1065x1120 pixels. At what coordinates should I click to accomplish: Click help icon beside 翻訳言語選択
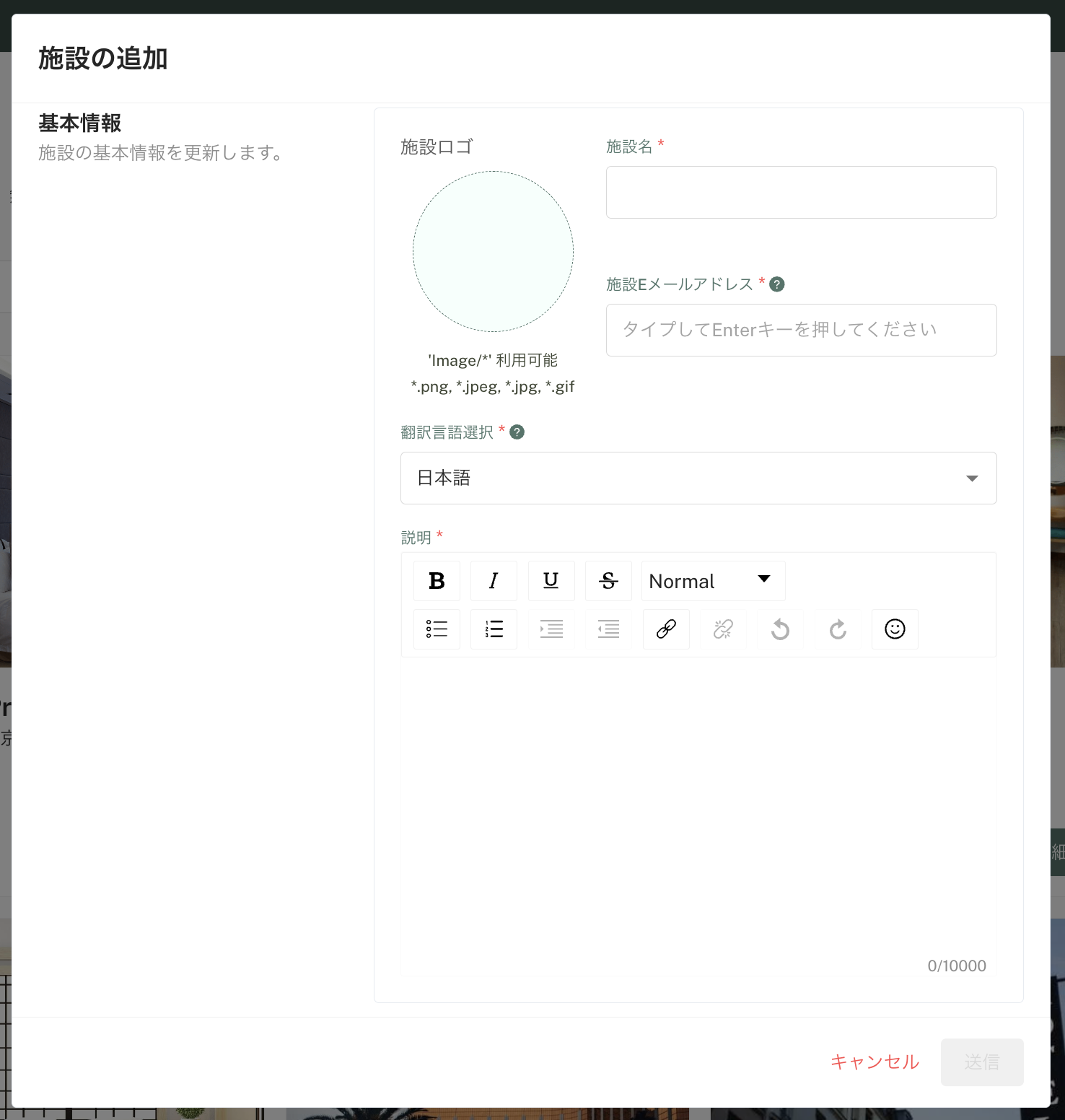[x=517, y=432]
